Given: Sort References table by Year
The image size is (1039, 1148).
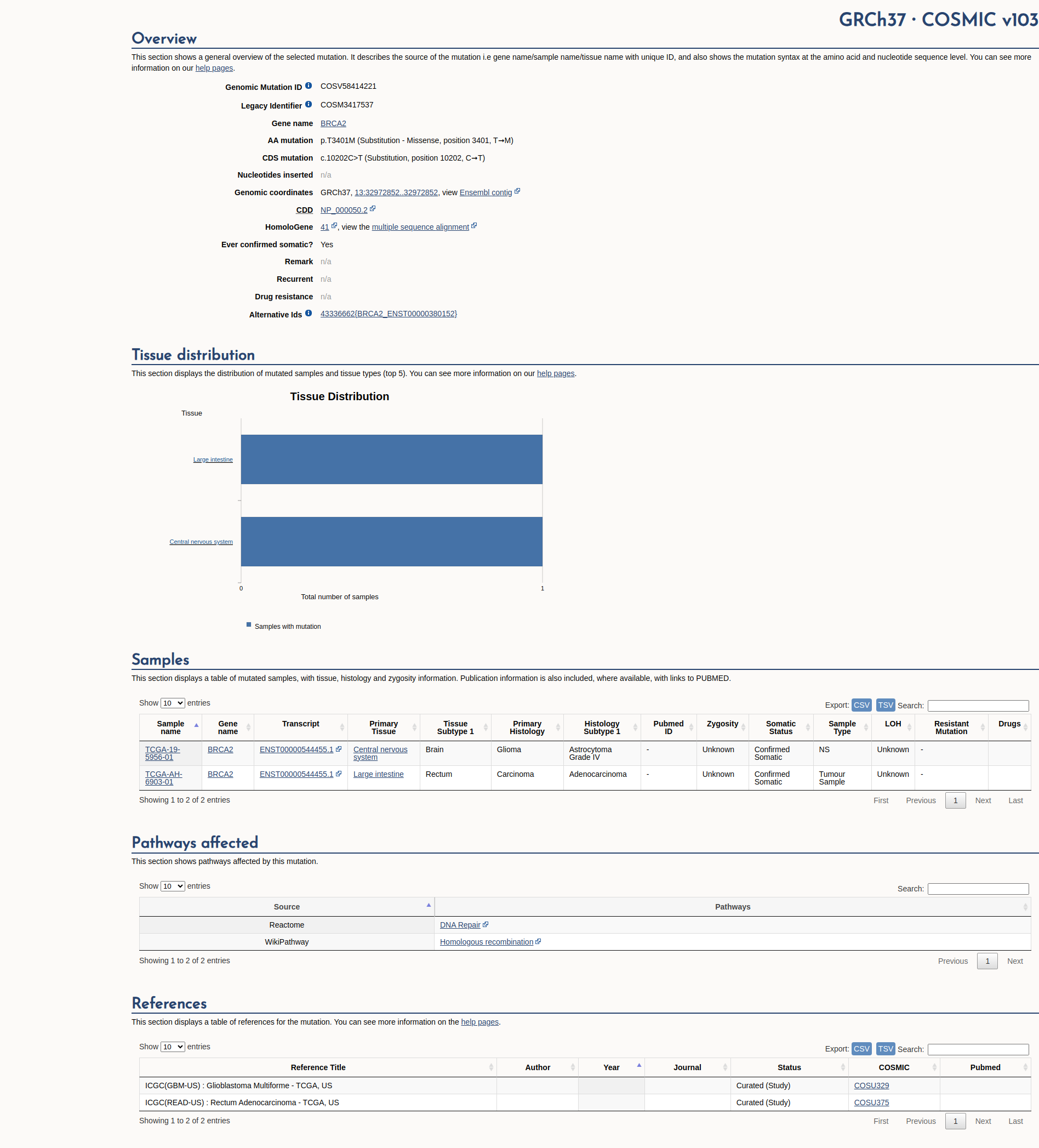Looking at the screenshot, I should click(x=612, y=1067).
